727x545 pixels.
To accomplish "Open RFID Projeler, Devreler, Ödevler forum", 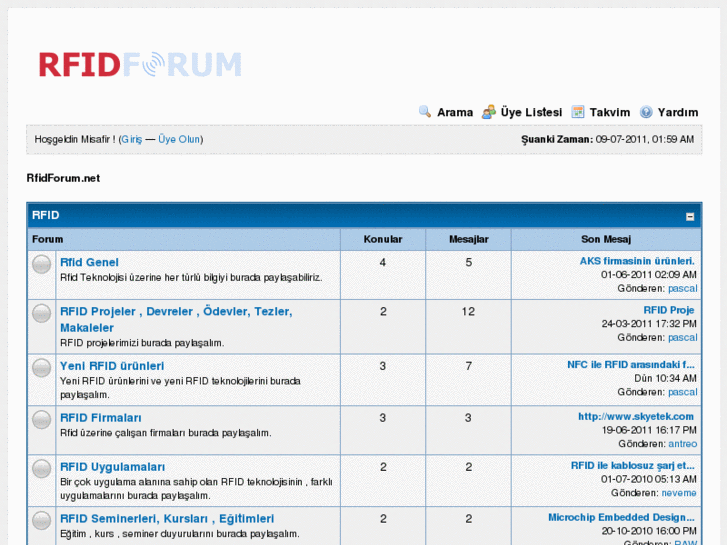I will click(x=176, y=320).
